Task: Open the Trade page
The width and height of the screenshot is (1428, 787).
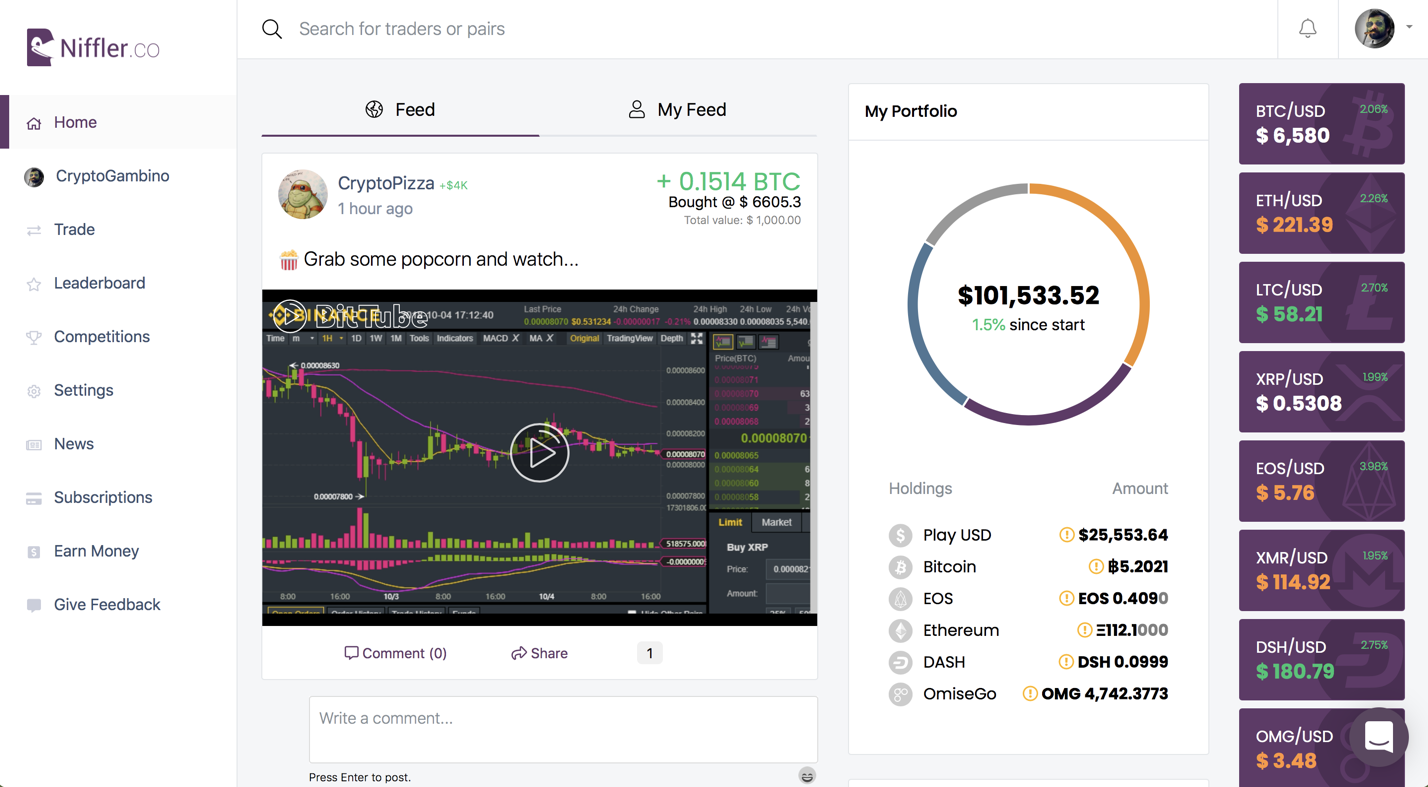Action: point(118,230)
